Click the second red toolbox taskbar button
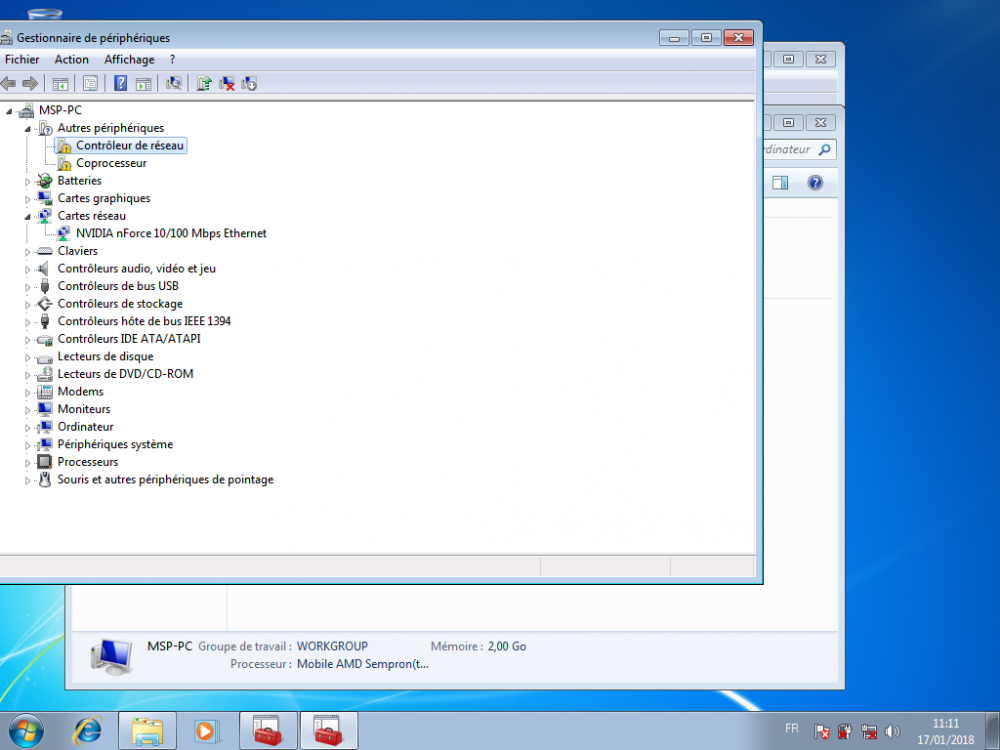Viewport: 1000px width, 750px height. (x=328, y=731)
